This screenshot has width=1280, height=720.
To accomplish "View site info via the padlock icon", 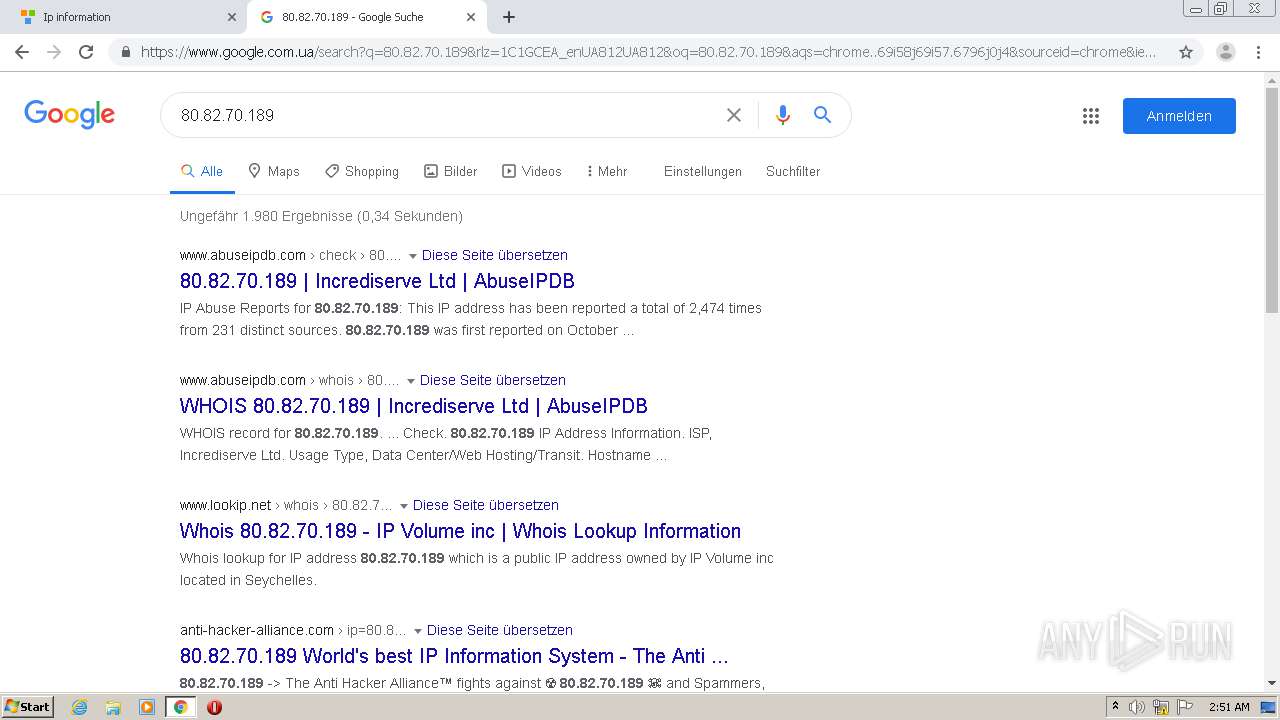I will (x=126, y=52).
